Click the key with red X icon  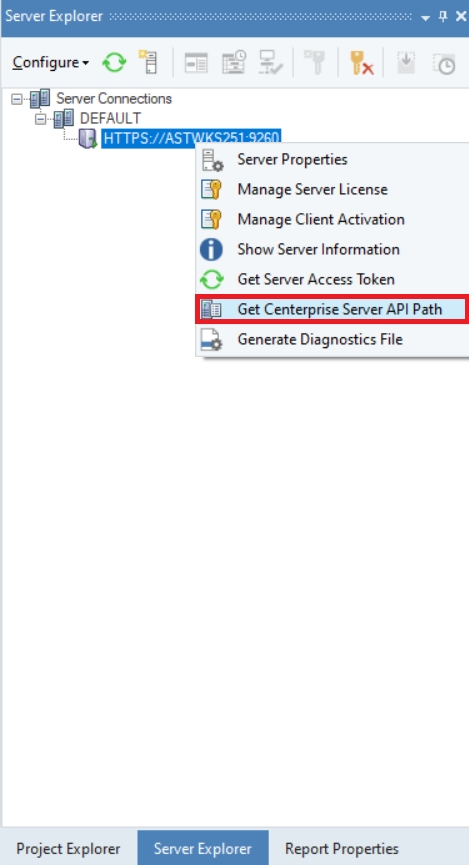[361, 62]
